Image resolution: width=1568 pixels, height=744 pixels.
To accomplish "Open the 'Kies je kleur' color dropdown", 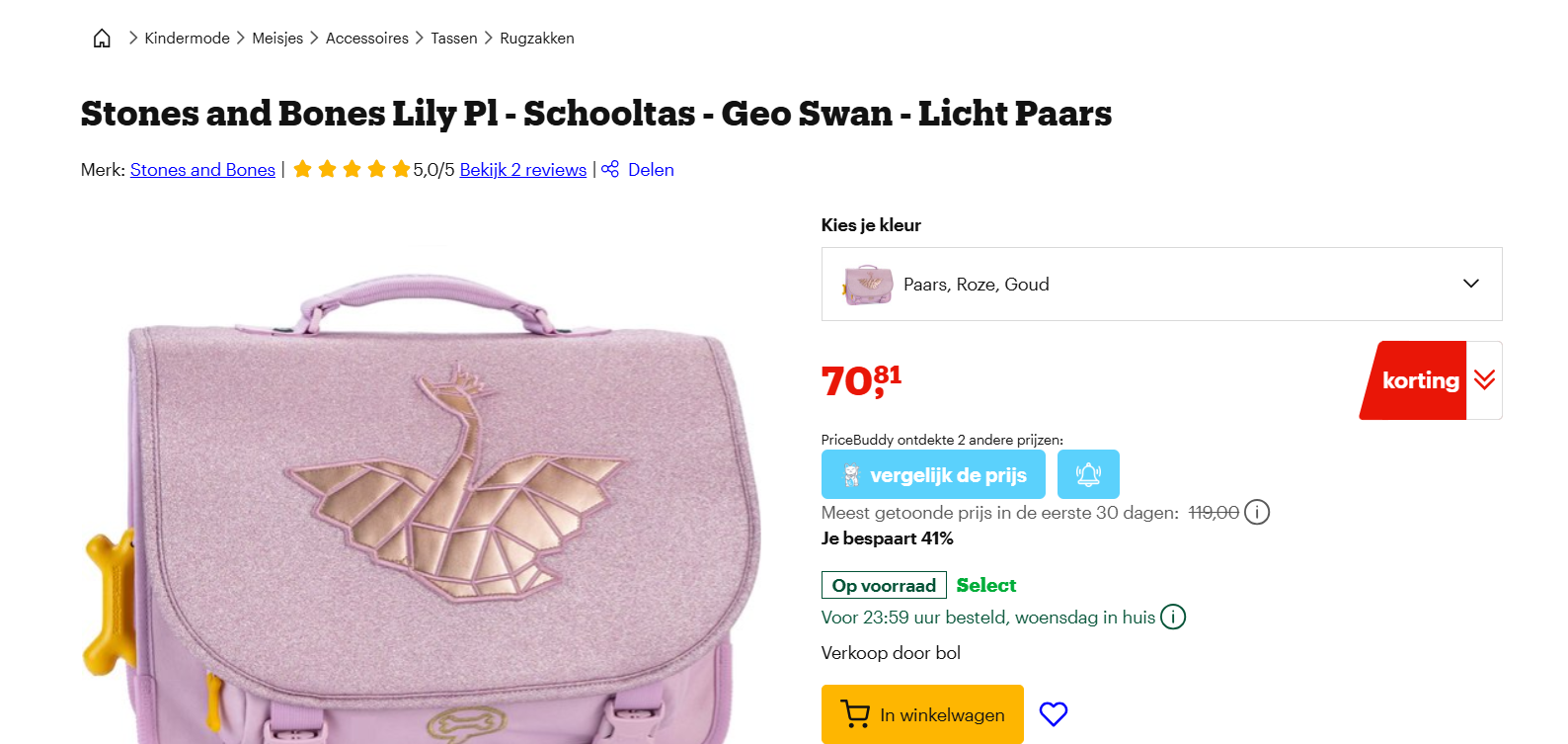I will [1161, 284].
